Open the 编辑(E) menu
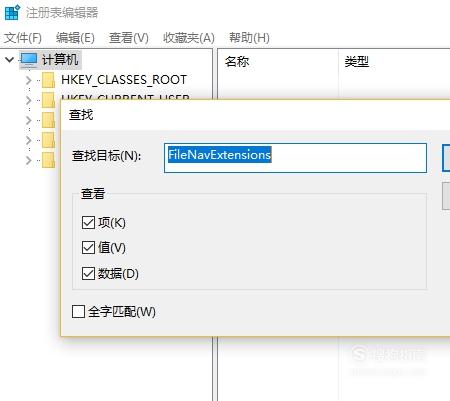450x401 pixels. (x=75, y=38)
